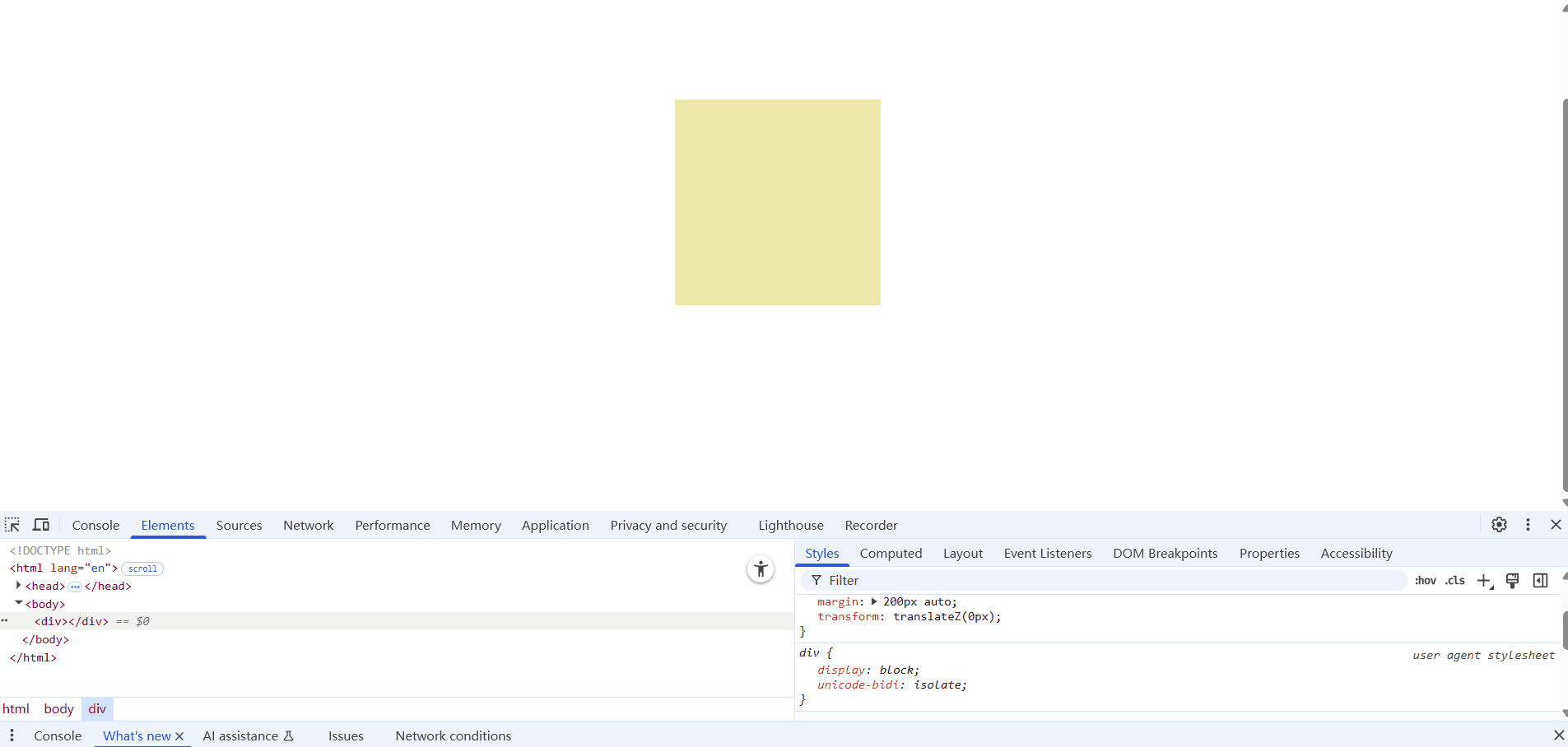Open the Issues drawer panel
The width and height of the screenshot is (1568, 747).
pos(345,735)
